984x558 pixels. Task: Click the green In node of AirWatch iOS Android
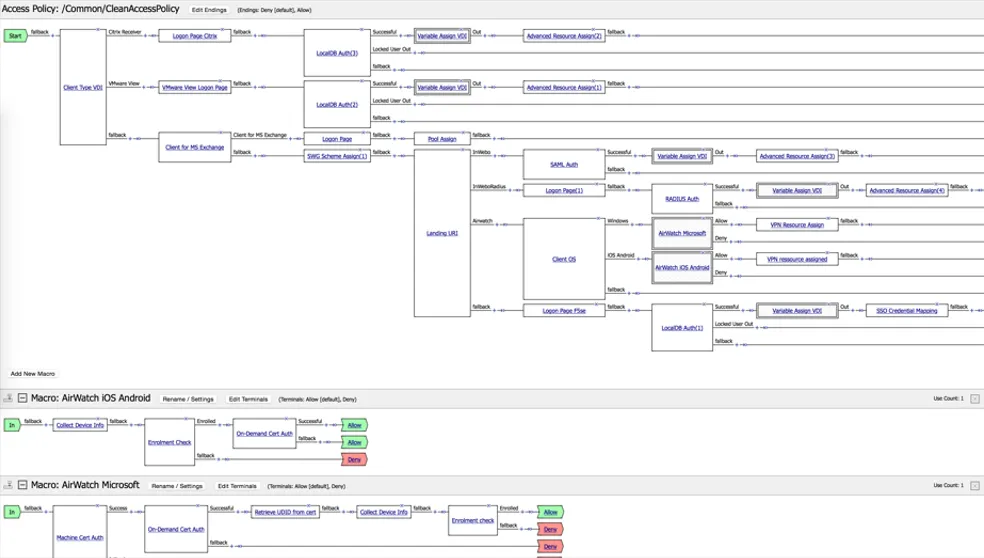(x=12, y=425)
